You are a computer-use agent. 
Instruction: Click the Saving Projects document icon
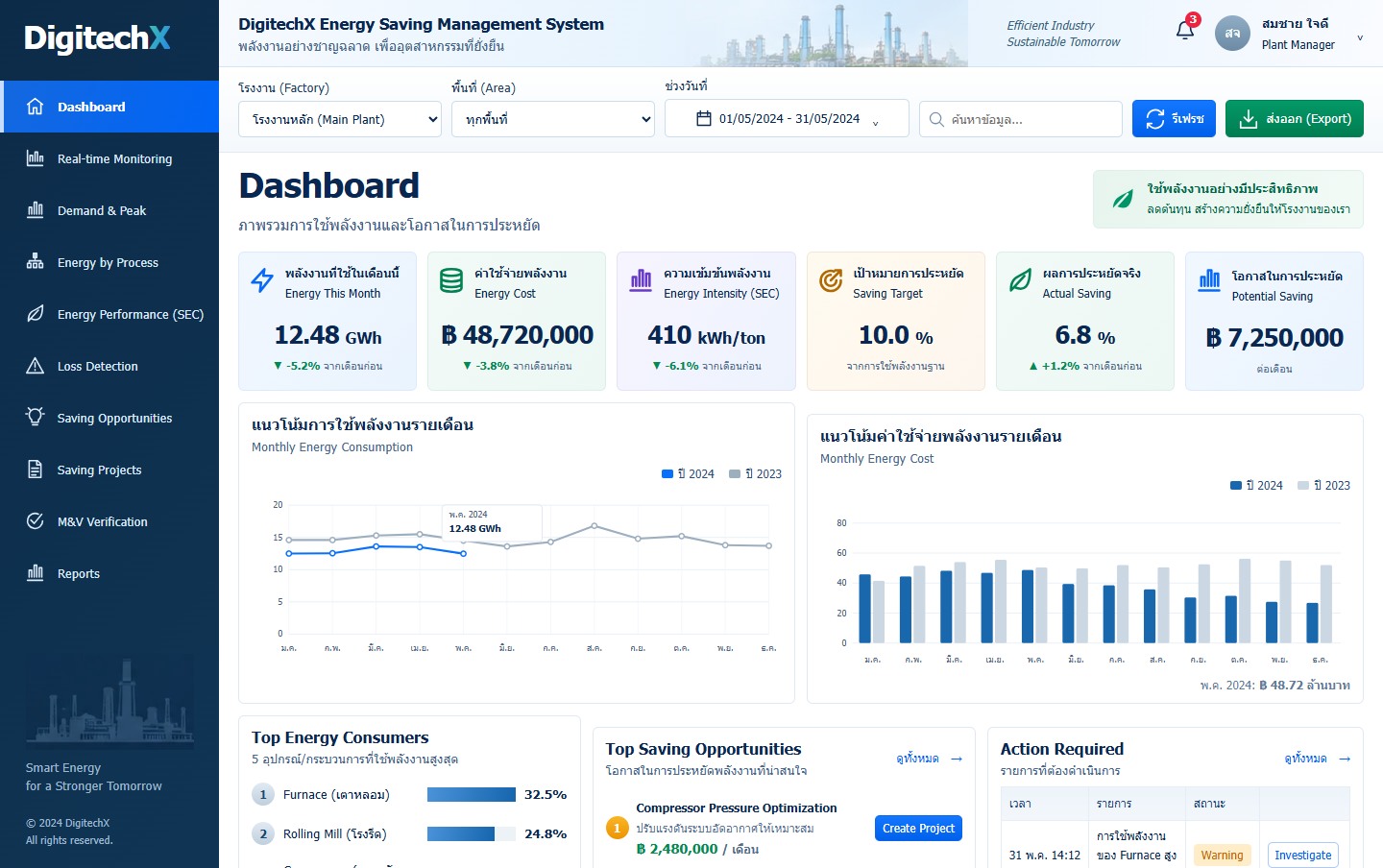tap(36, 470)
